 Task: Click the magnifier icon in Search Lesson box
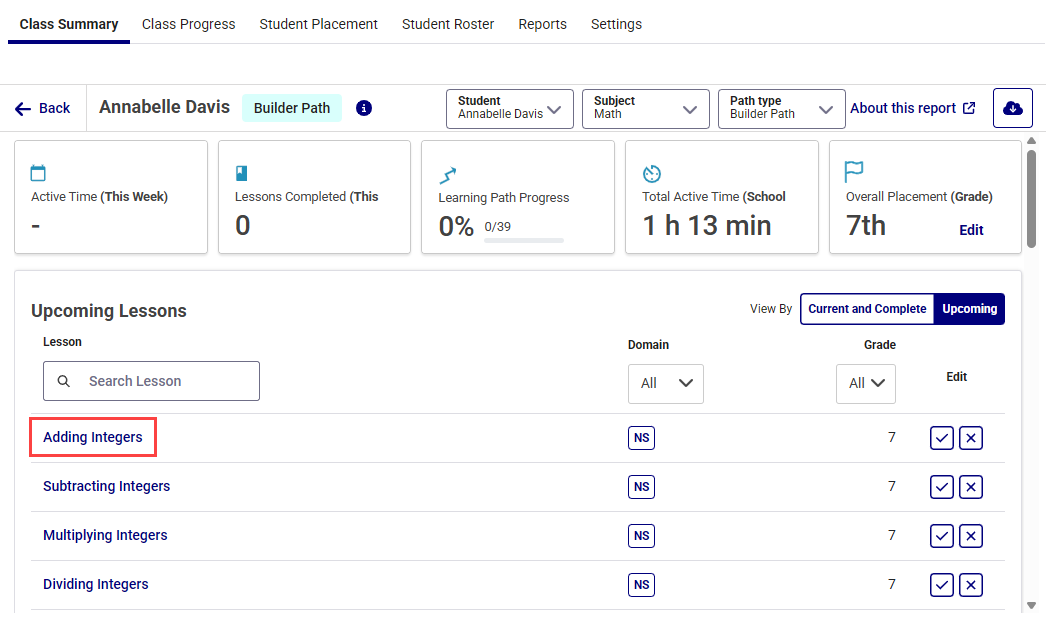[63, 381]
